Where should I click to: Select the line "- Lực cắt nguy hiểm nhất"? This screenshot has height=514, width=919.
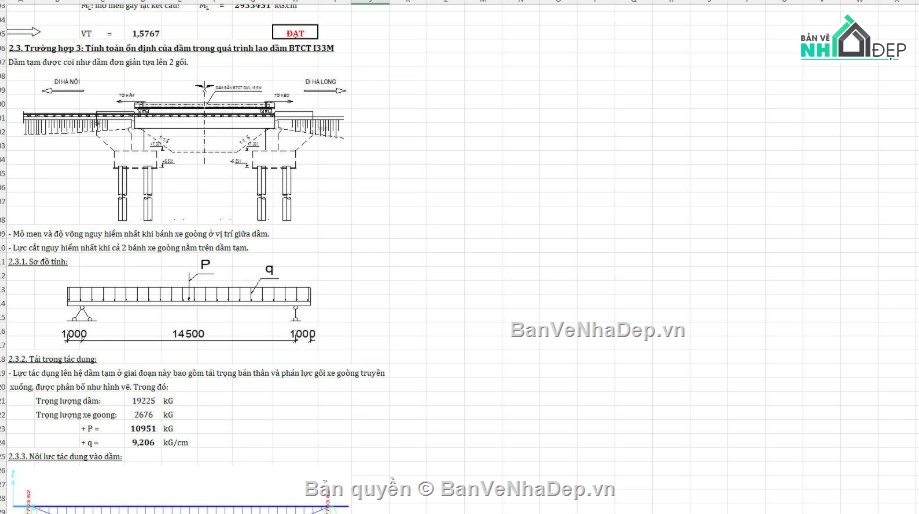pyautogui.click(x=128, y=247)
